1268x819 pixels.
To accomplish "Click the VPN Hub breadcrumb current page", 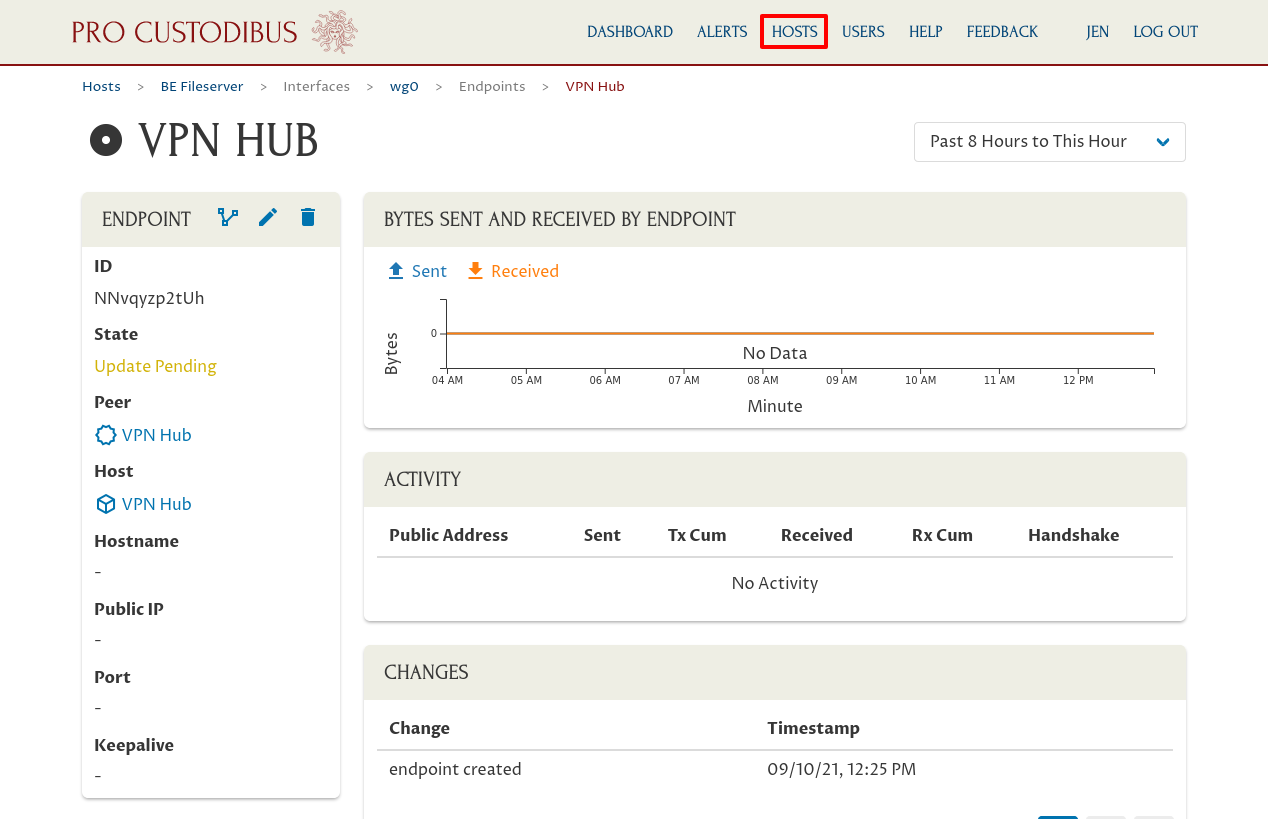I will click(595, 87).
